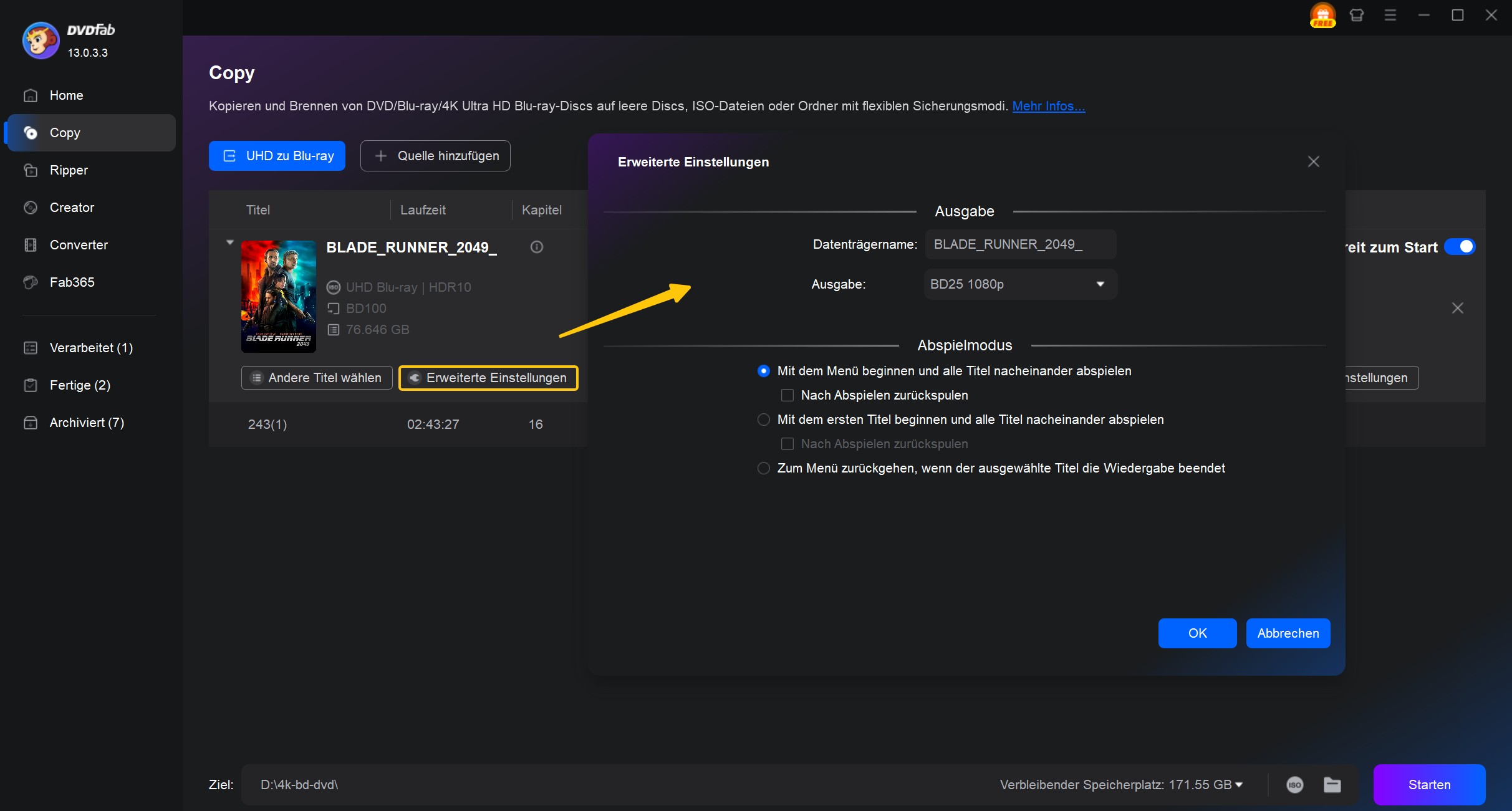This screenshot has width=1512, height=811.
Task: Click the Blade Runner 2049 poster thumbnail
Action: point(279,297)
